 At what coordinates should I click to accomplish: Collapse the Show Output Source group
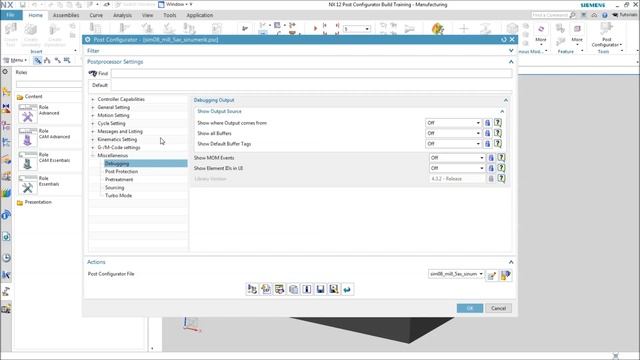tap(502, 111)
